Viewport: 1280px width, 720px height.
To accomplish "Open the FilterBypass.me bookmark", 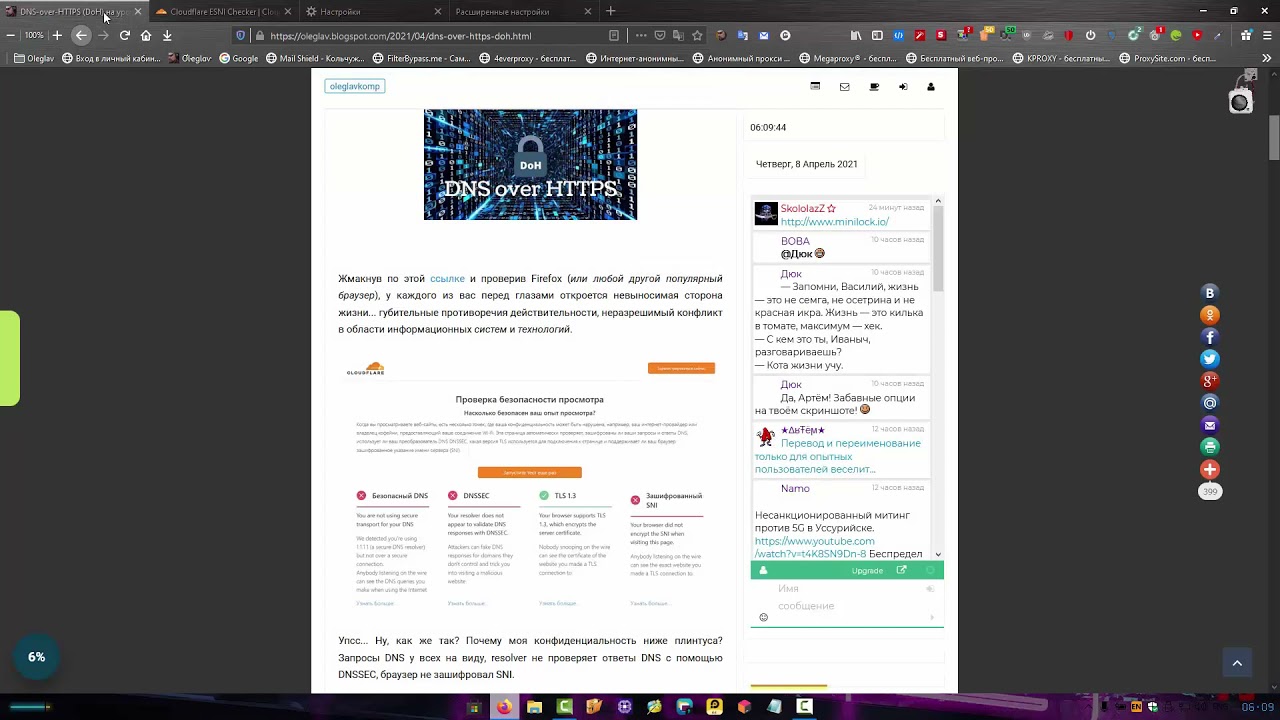I will click(x=422, y=58).
